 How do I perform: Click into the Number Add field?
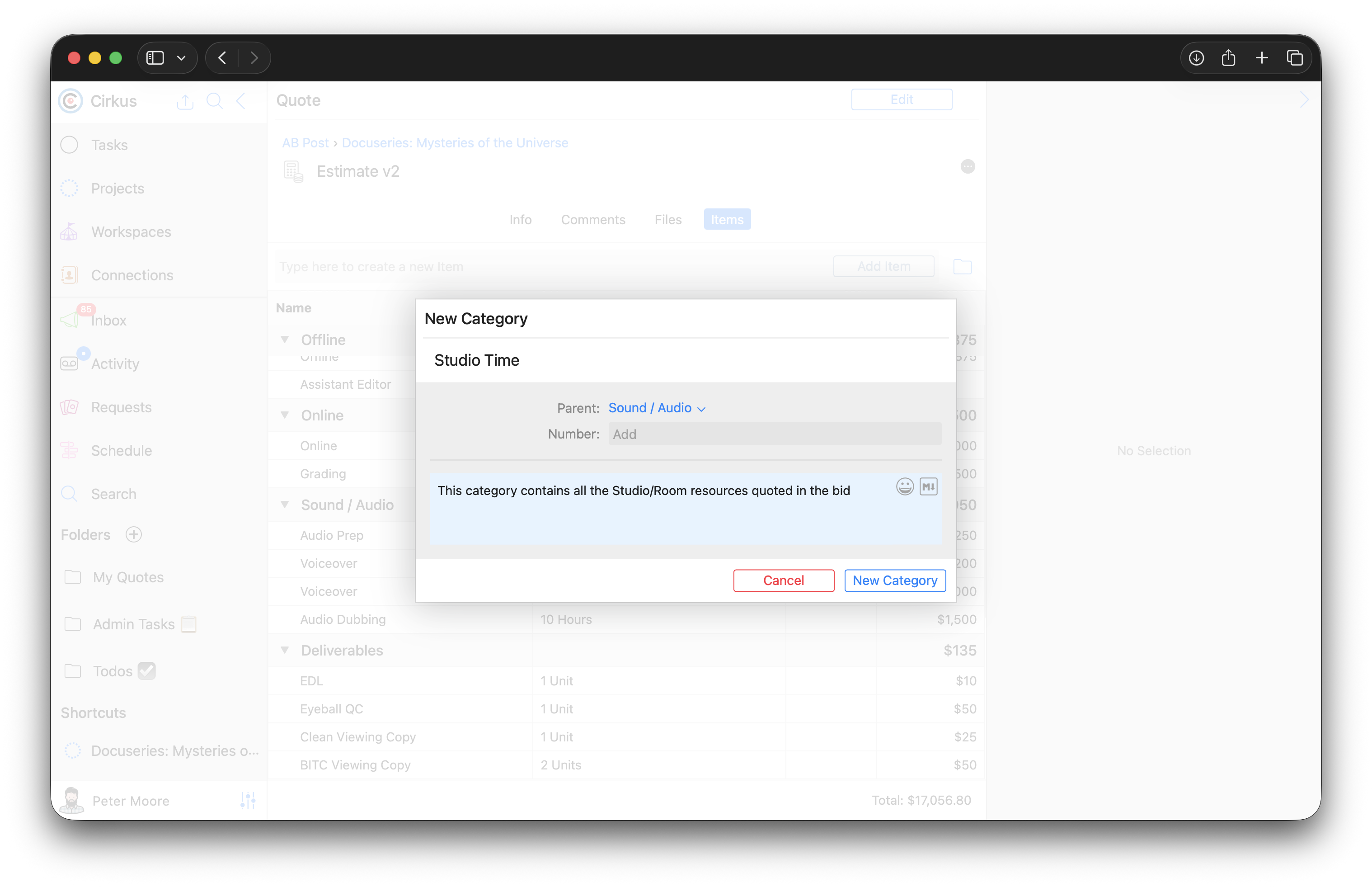tap(774, 434)
